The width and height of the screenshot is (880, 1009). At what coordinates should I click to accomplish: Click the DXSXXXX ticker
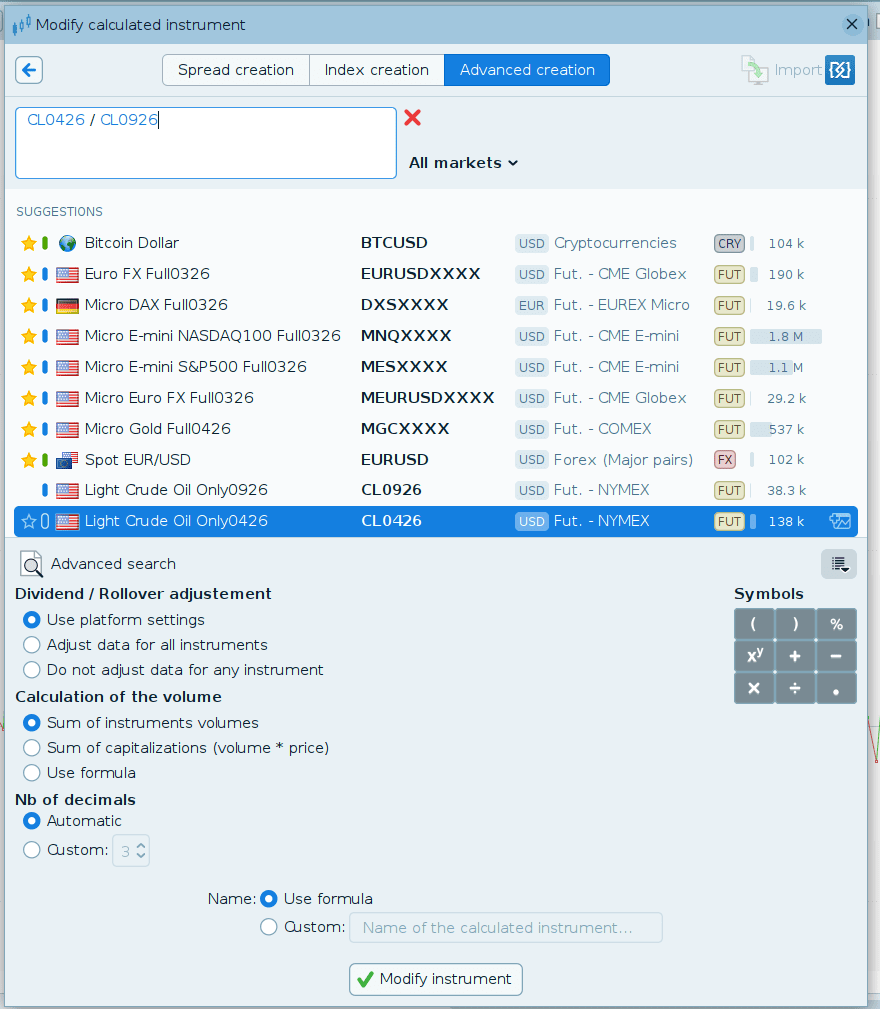pyautogui.click(x=405, y=305)
